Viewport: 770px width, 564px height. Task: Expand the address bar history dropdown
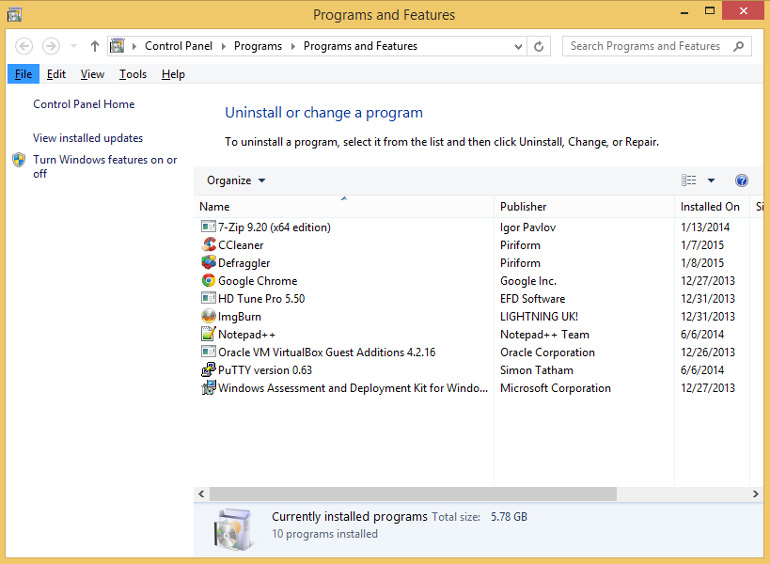coord(518,46)
